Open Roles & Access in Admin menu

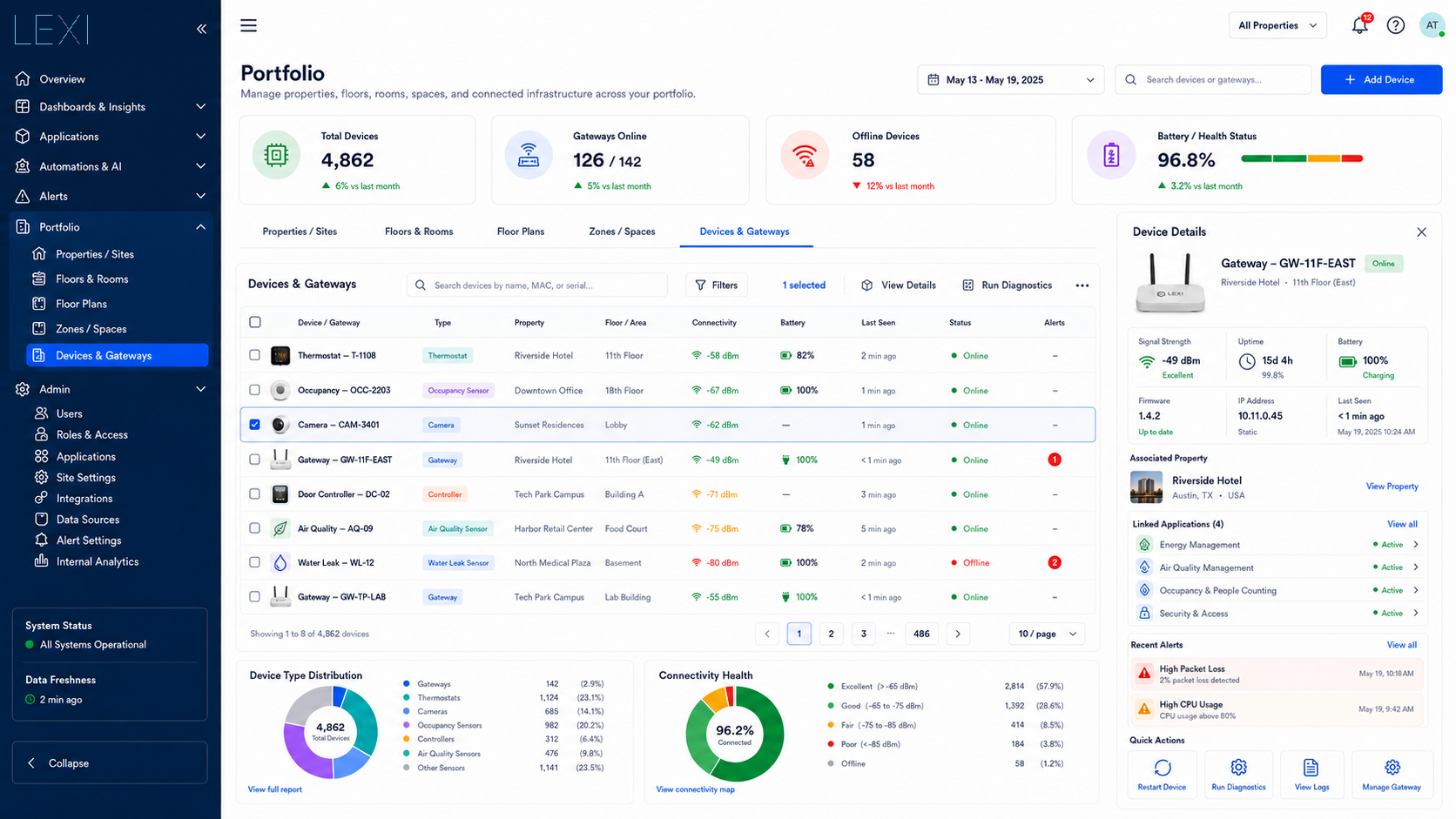(91, 434)
